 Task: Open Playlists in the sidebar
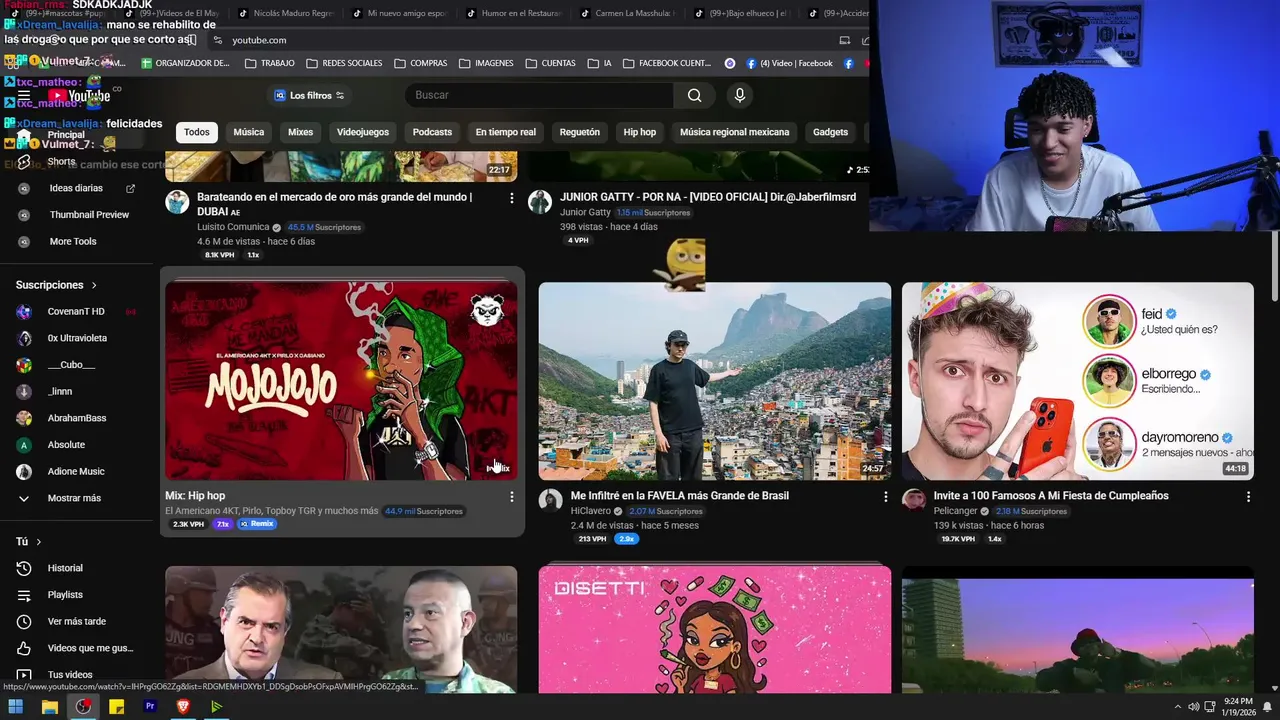tap(74, 595)
